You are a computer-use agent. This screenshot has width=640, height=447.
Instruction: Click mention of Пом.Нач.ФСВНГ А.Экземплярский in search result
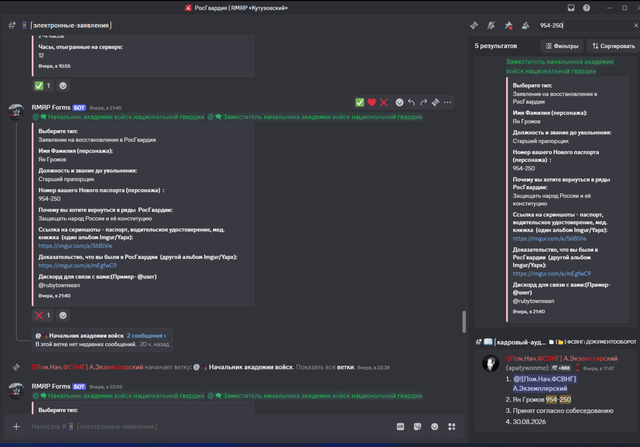[x=544, y=384]
